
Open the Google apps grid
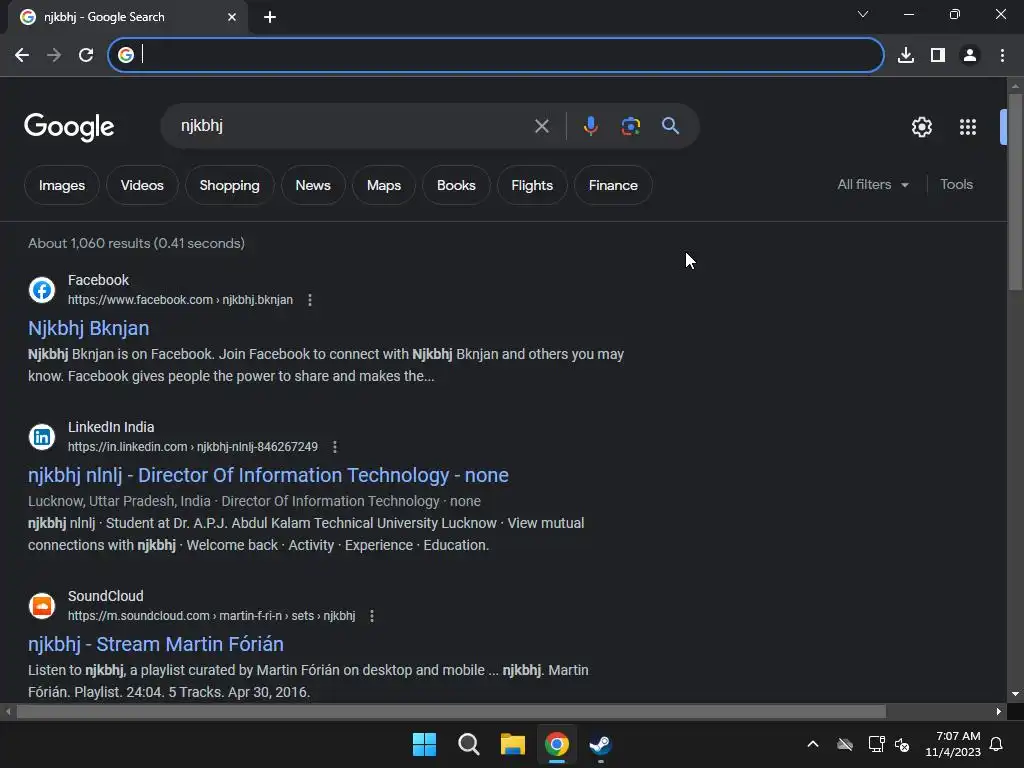pyautogui.click(x=968, y=127)
